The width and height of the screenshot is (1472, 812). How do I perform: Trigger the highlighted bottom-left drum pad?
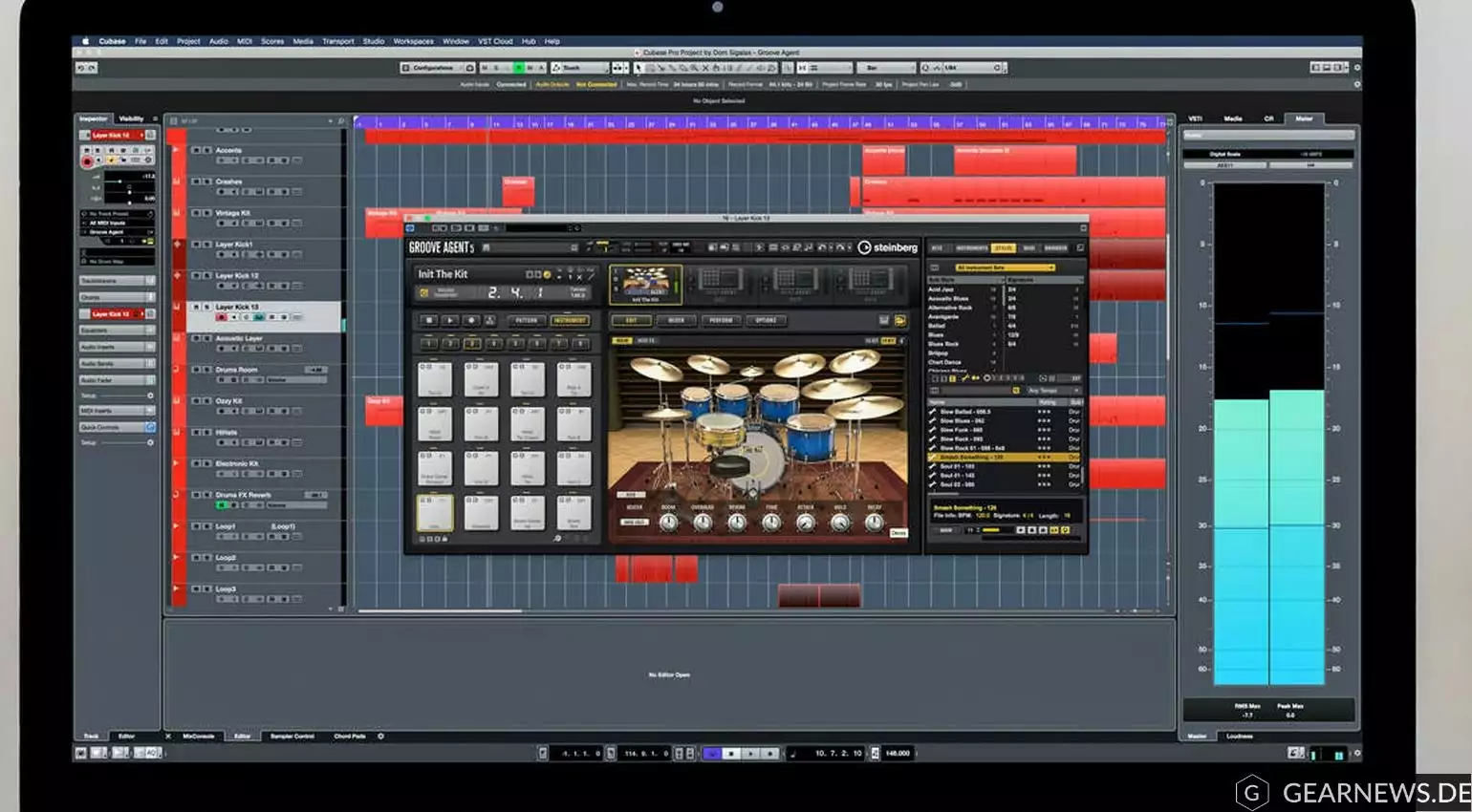(435, 513)
